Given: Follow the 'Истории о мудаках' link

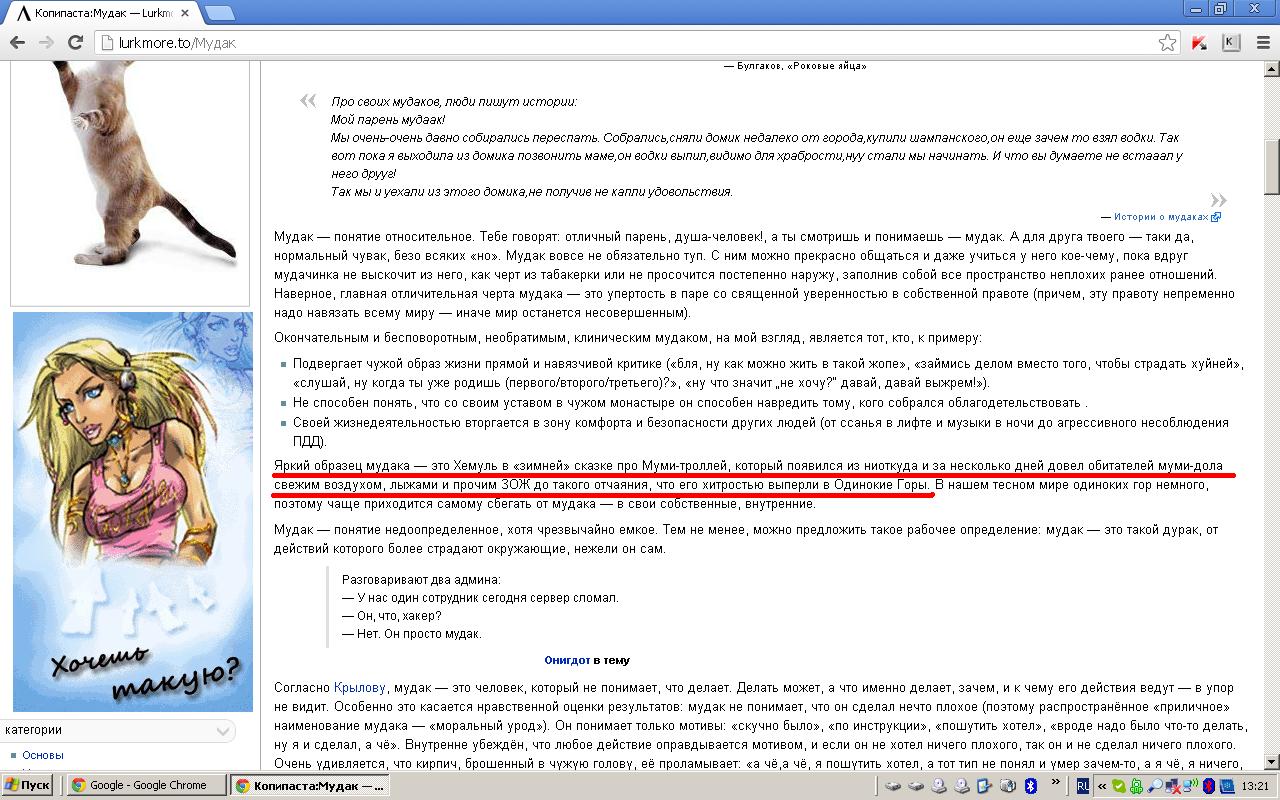Looking at the screenshot, I should pos(1161,216).
